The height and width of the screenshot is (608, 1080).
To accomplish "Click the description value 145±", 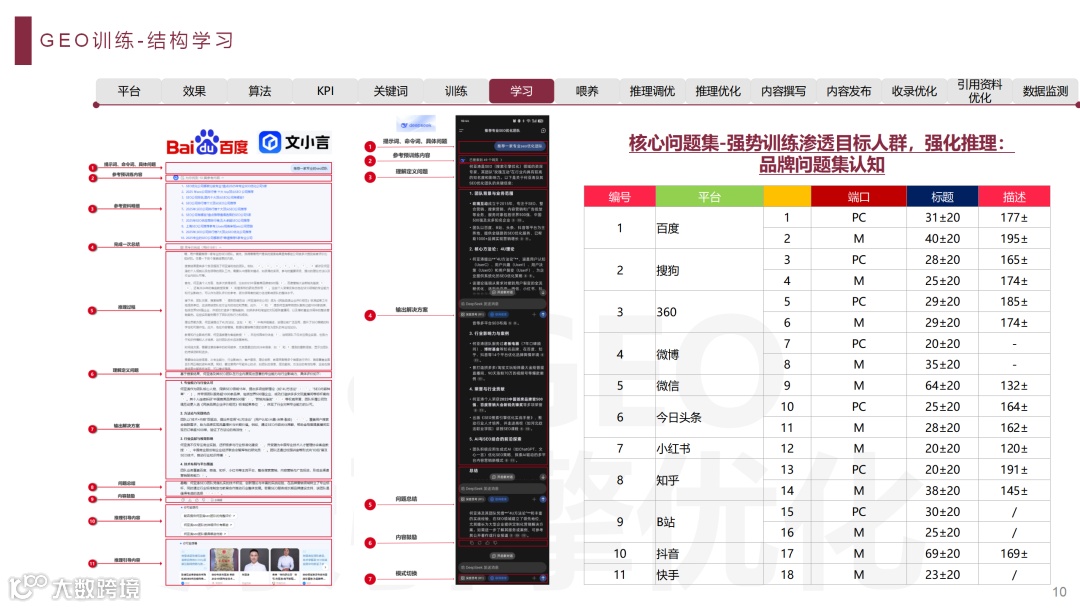I will click(1014, 490).
